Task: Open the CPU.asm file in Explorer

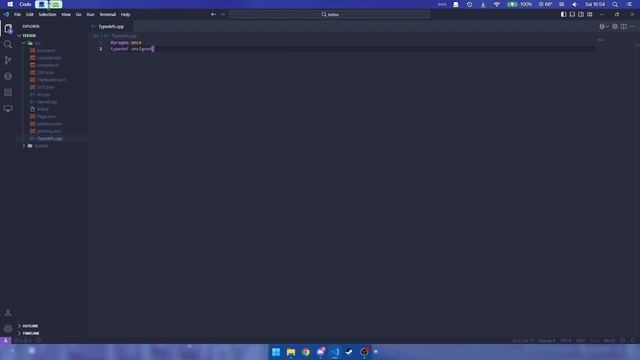Action: [x=45, y=72]
